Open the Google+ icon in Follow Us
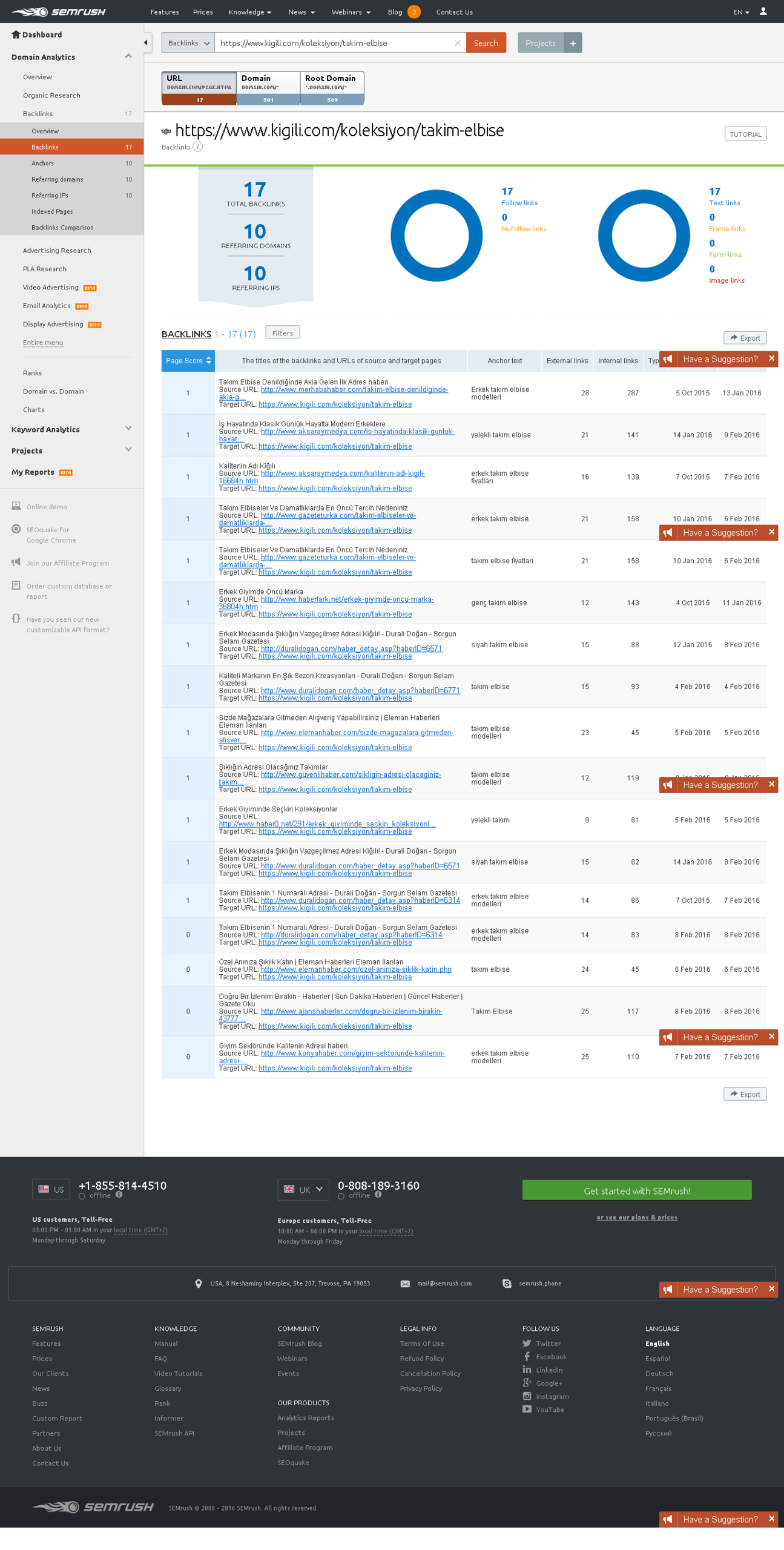This screenshot has width=784, height=1550. click(x=527, y=1383)
